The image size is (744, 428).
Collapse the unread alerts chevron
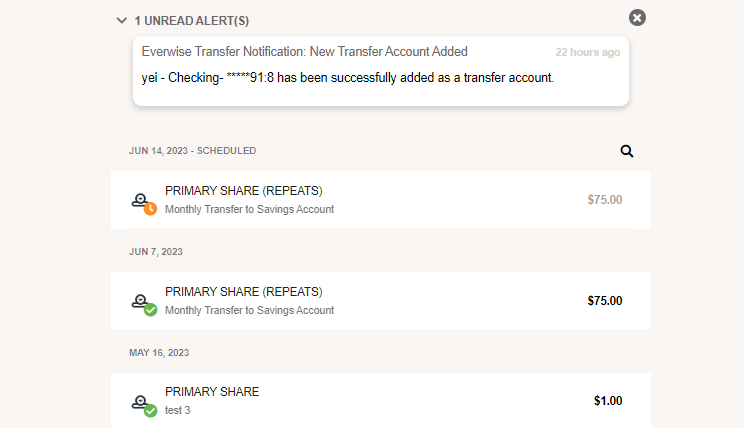[x=121, y=20]
